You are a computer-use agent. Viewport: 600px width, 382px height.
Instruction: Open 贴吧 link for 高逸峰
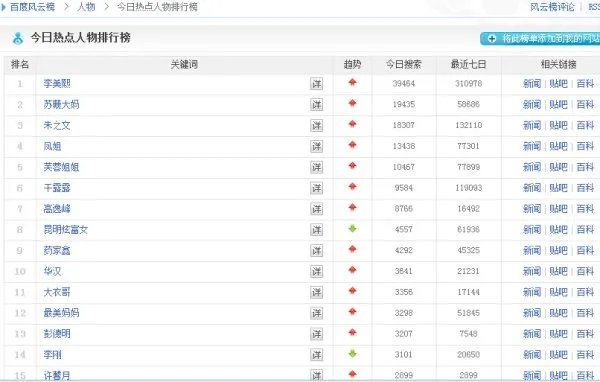(558, 209)
